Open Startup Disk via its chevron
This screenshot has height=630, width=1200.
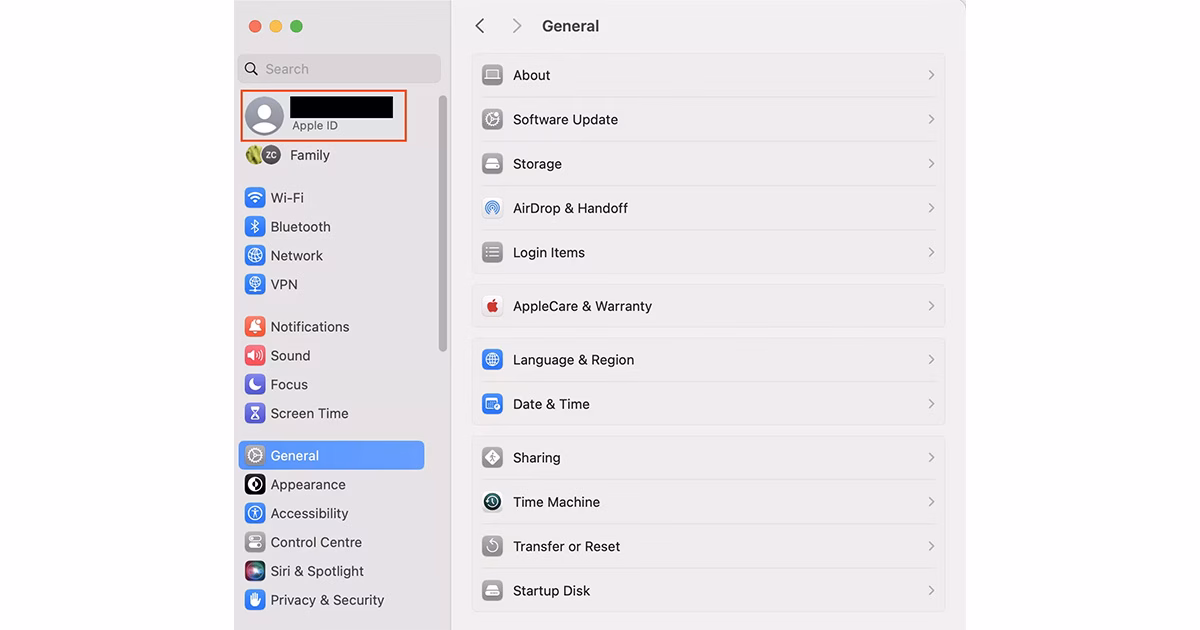coord(931,591)
